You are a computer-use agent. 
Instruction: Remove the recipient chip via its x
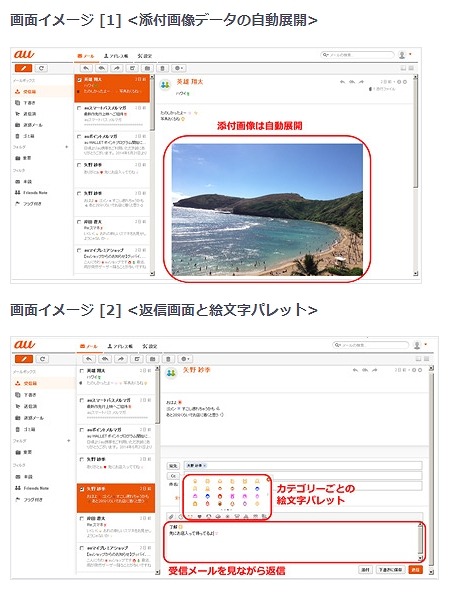205,465
